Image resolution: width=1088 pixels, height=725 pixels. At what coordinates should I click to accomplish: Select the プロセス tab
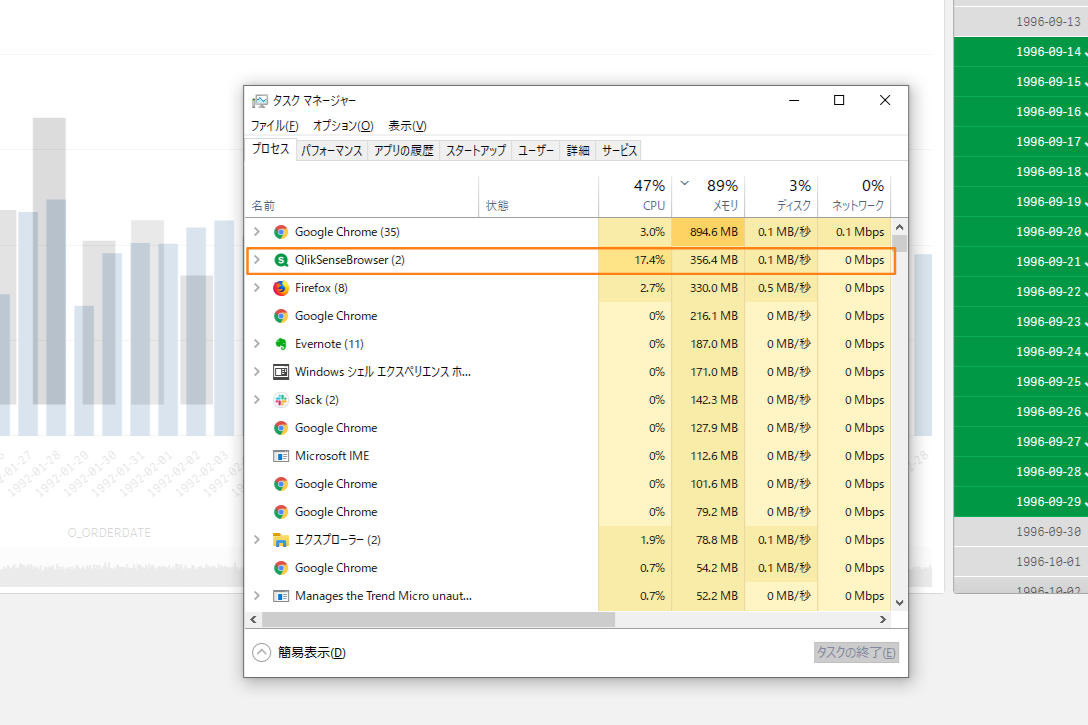(271, 149)
